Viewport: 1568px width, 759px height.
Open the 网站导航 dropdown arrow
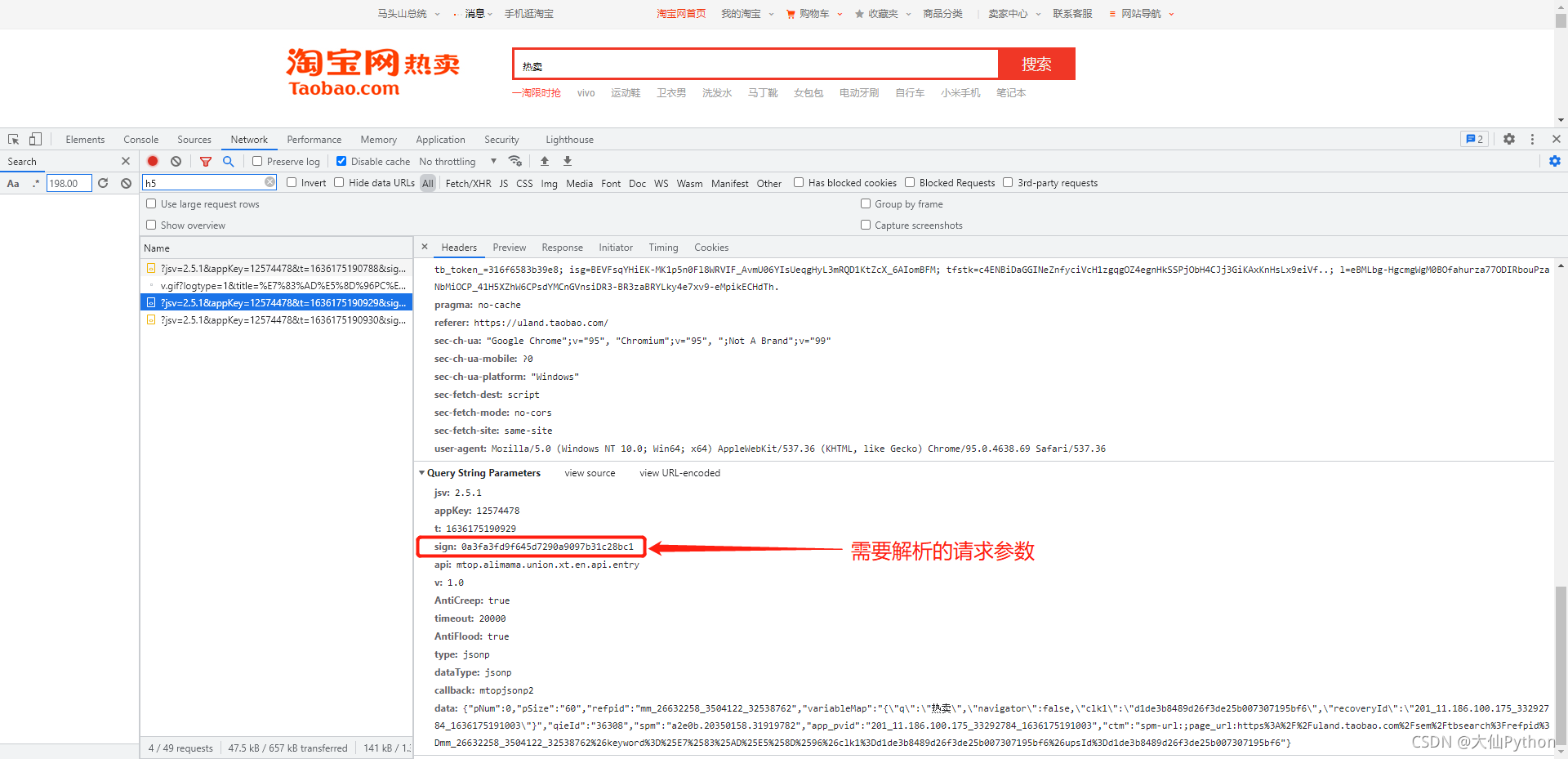point(1171,14)
